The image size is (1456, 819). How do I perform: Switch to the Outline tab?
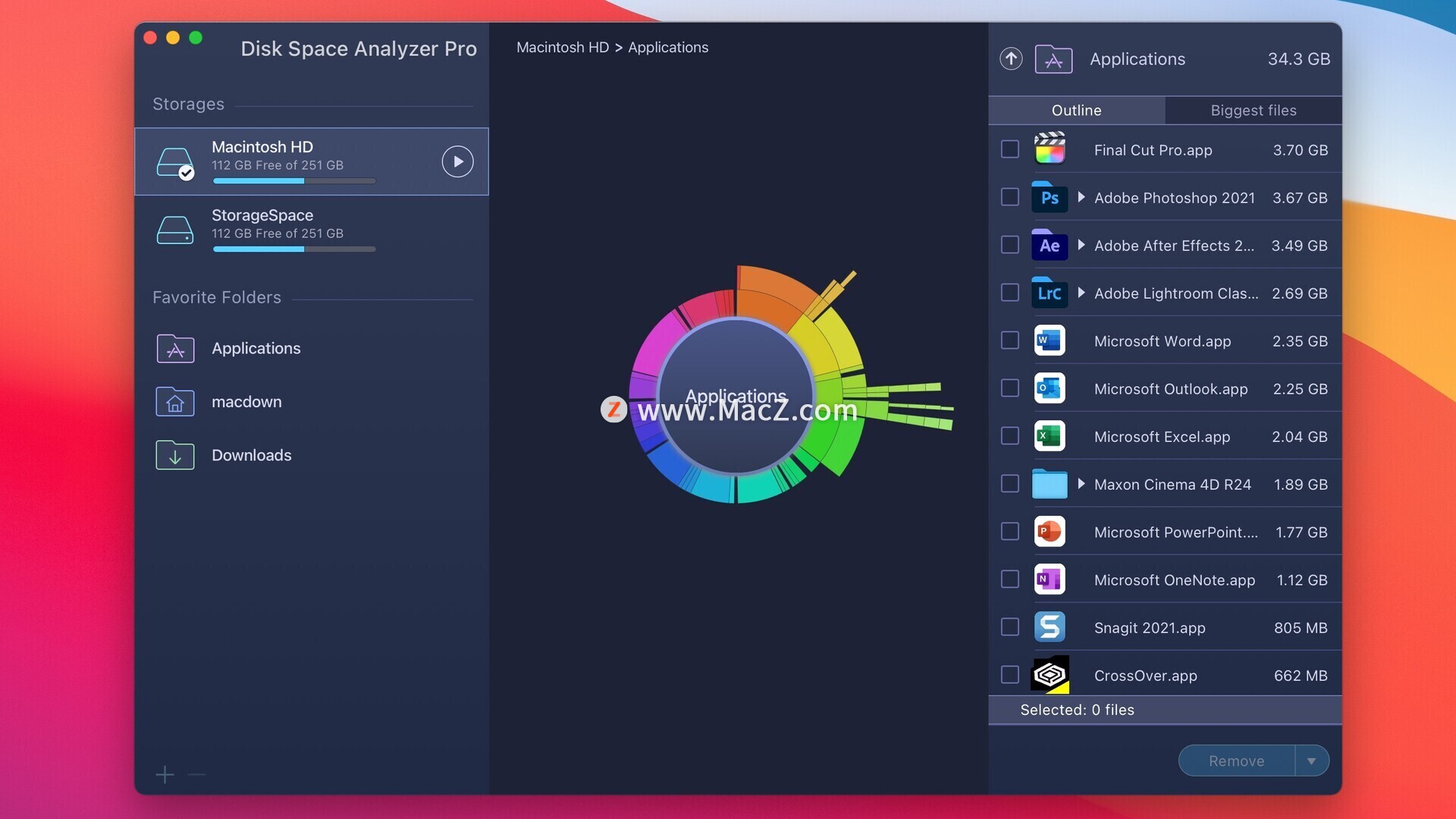pos(1077,110)
